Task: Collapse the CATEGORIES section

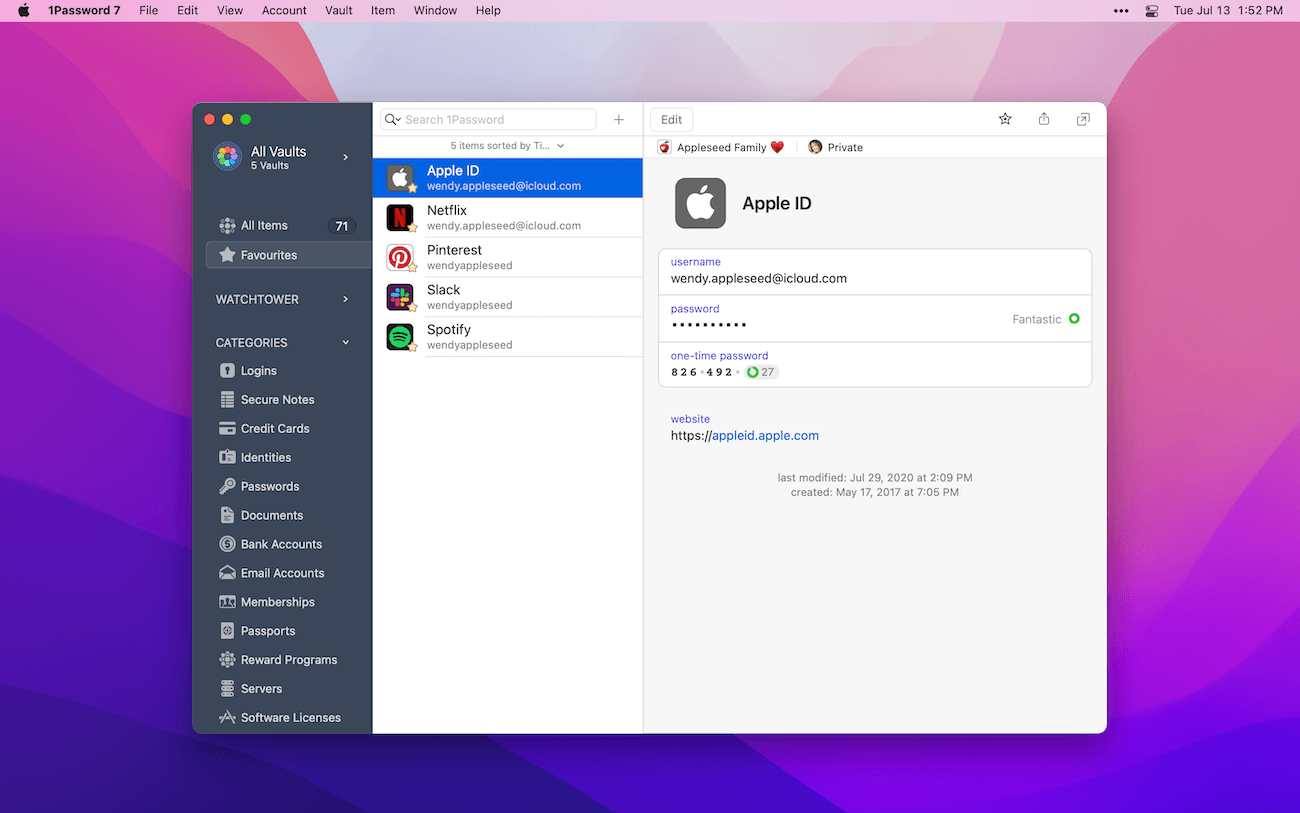Action: click(x=344, y=342)
